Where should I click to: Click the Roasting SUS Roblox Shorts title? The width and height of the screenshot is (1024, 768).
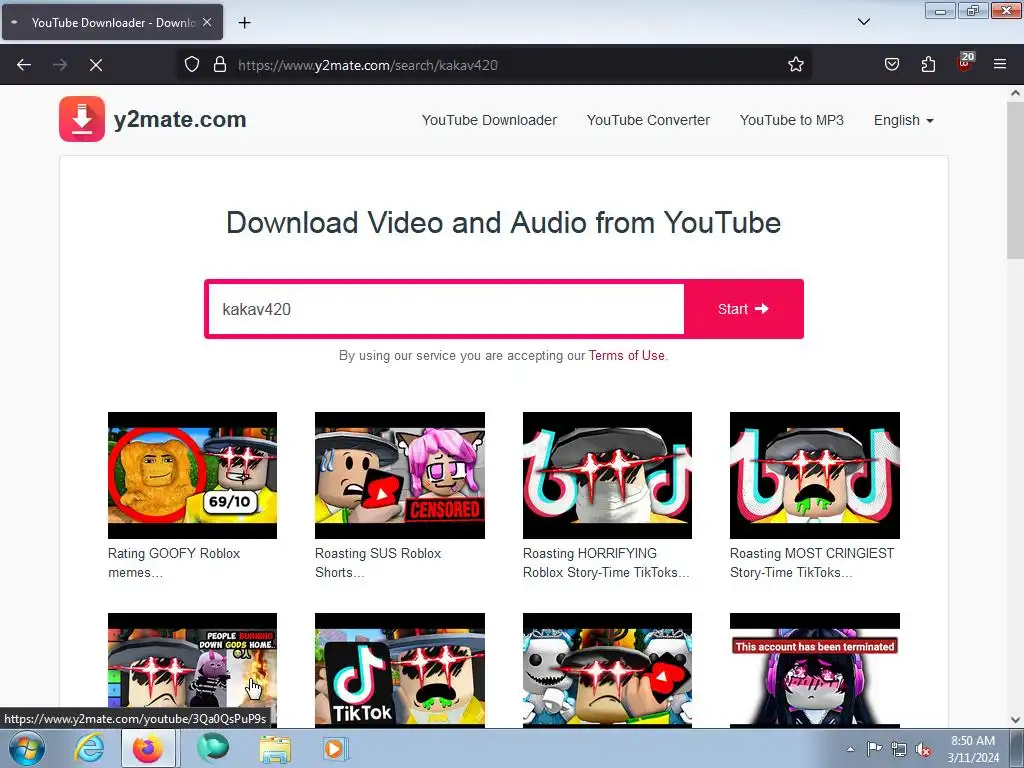click(378, 563)
